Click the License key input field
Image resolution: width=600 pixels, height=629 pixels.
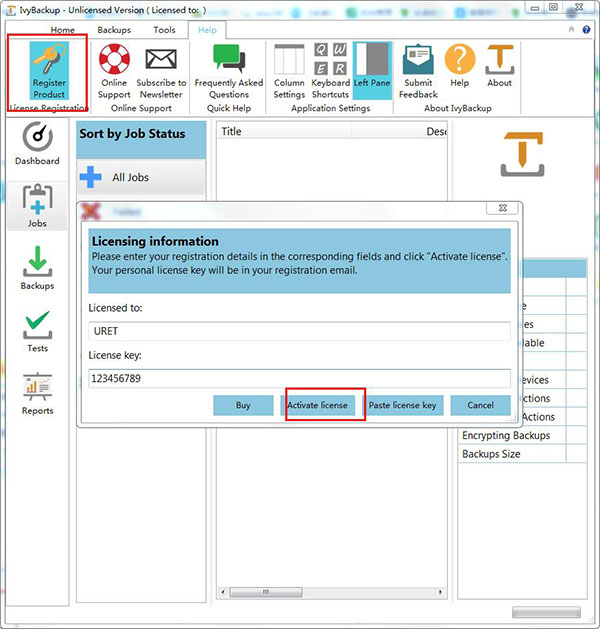[299, 378]
